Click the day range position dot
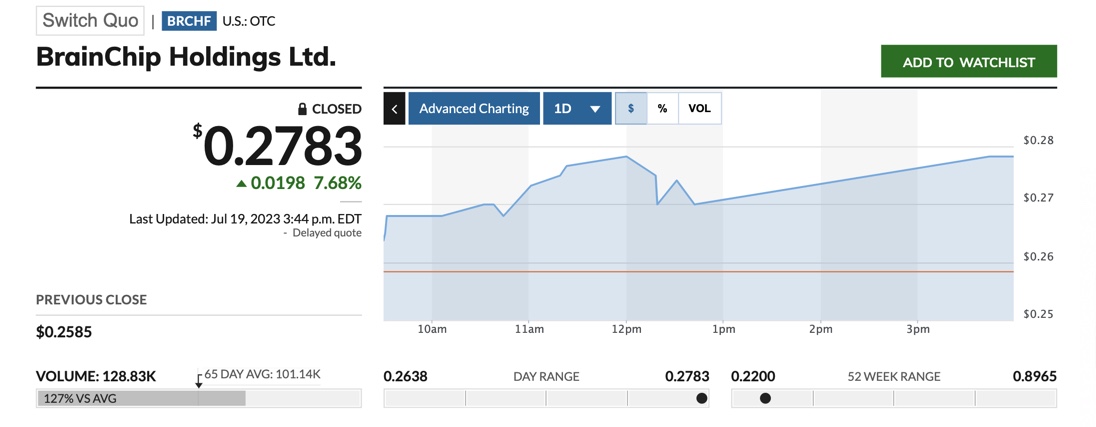The height and width of the screenshot is (427, 1096). [x=701, y=398]
